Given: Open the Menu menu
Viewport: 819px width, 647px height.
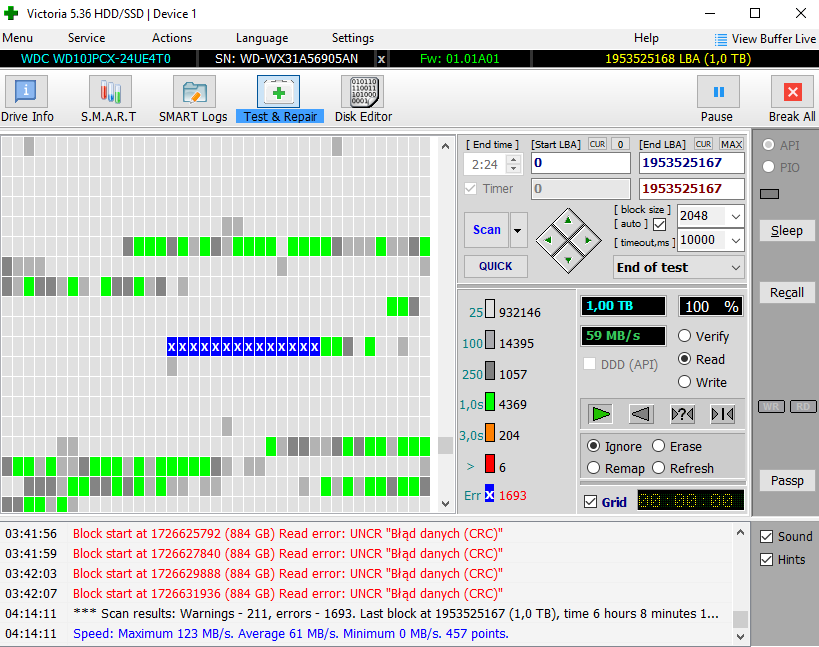Looking at the screenshot, I should [17, 38].
